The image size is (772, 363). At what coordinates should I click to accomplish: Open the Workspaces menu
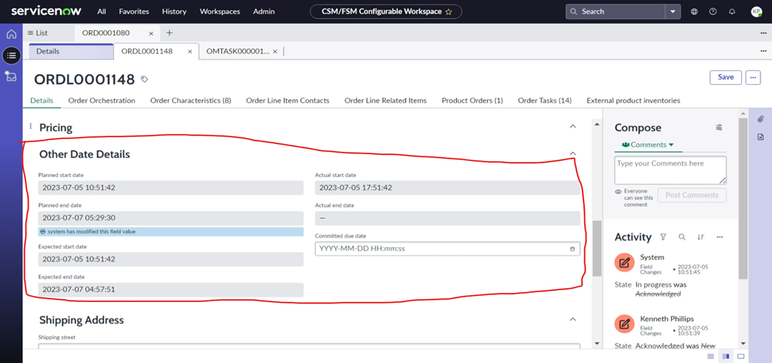[220, 11]
